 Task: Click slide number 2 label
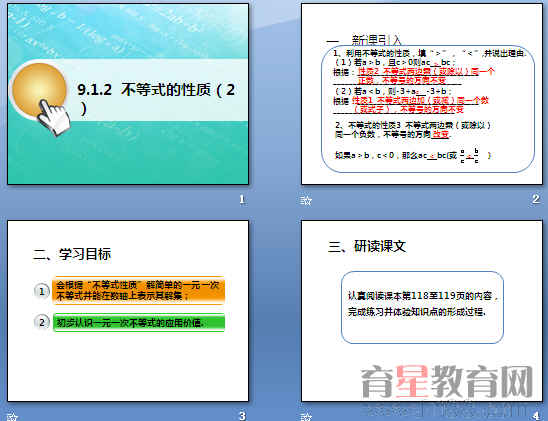point(536,199)
